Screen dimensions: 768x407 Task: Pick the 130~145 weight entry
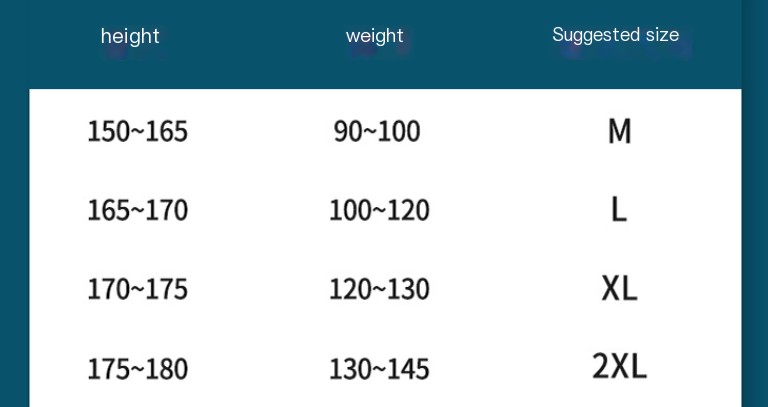pyautogui.click(x=379, y=369)
